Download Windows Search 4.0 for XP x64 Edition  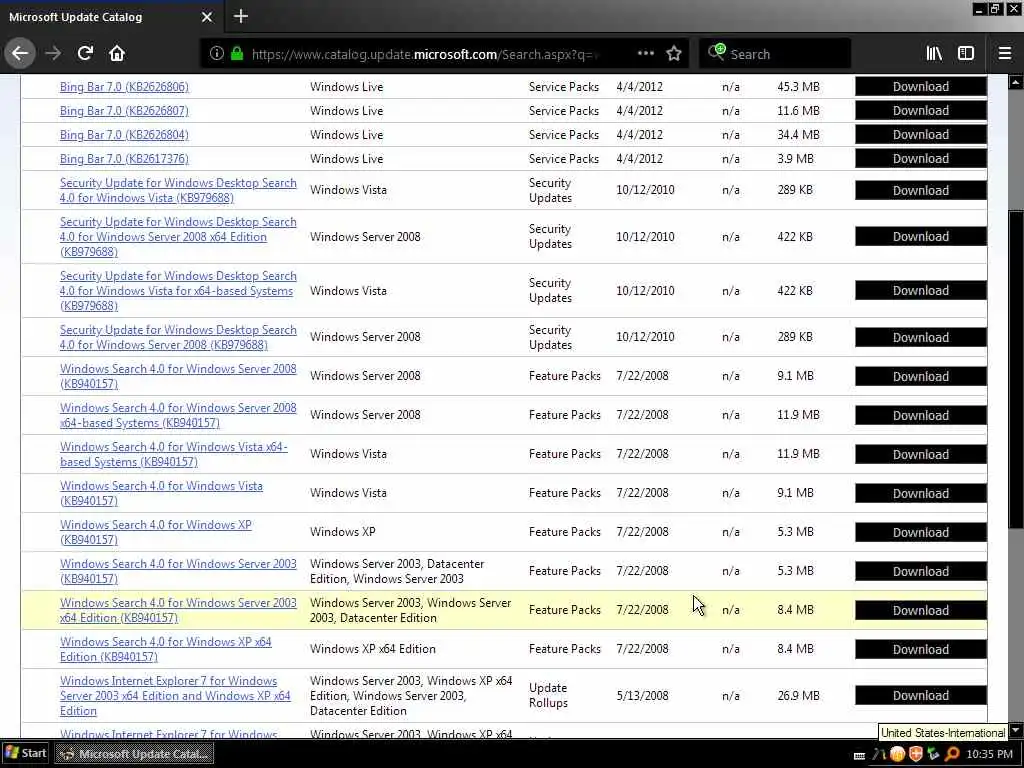click(920, 649)
